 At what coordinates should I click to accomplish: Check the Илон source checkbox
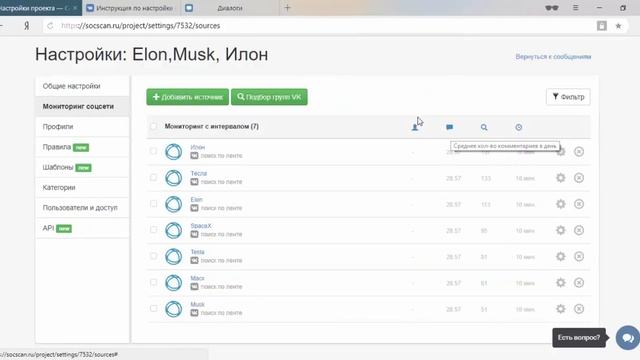click(153, 151)
